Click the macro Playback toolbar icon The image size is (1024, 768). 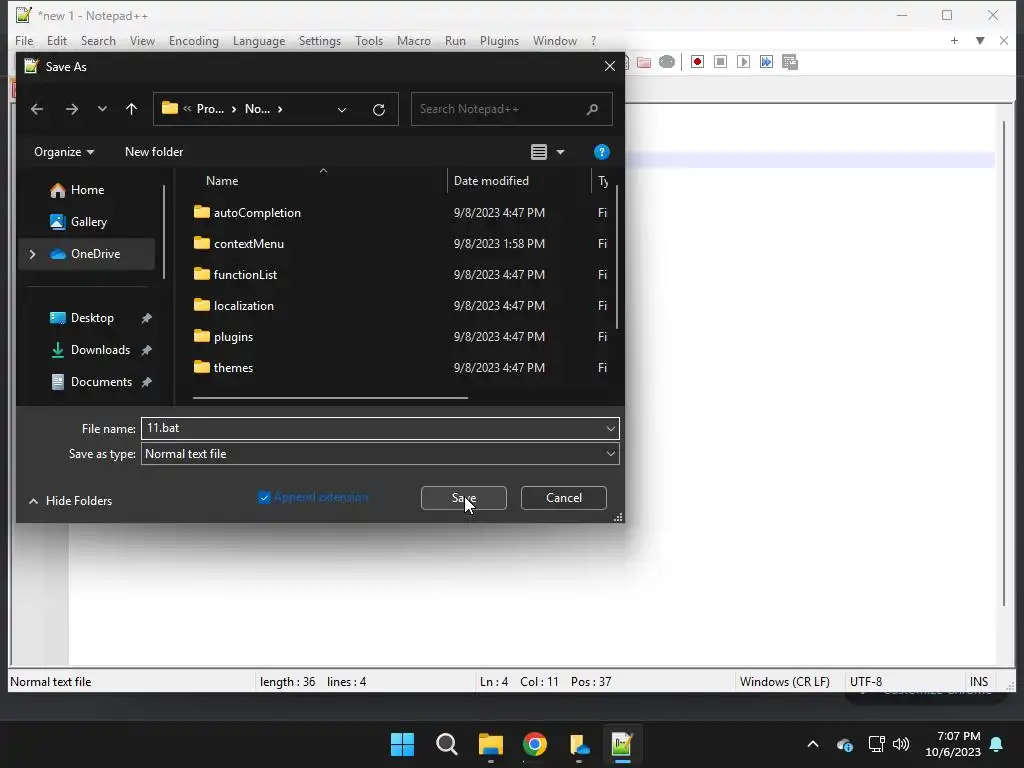(743, 62)
